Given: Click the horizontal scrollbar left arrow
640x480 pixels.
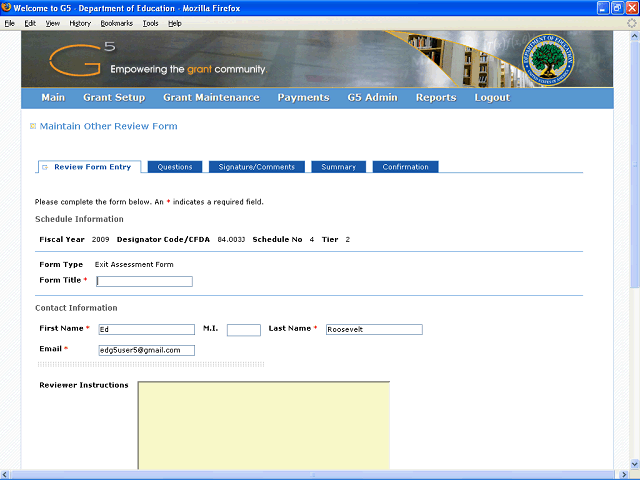Looking at the screenshot, I should point(5,475).
